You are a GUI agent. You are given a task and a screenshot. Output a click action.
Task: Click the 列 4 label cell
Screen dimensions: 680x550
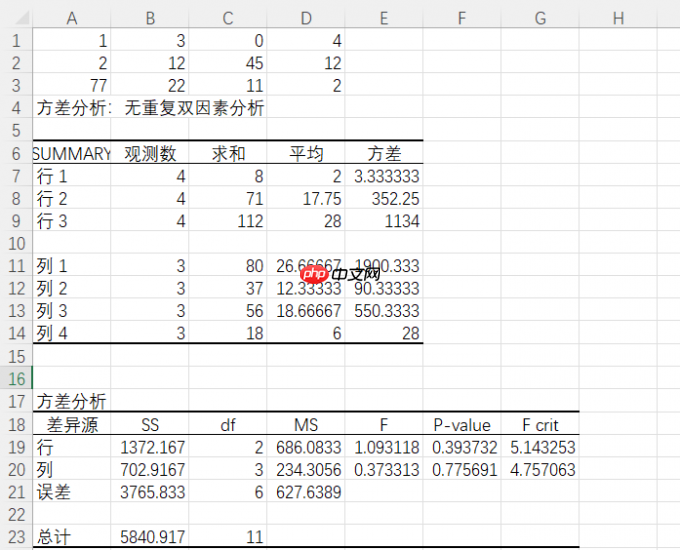coord(72,333)
